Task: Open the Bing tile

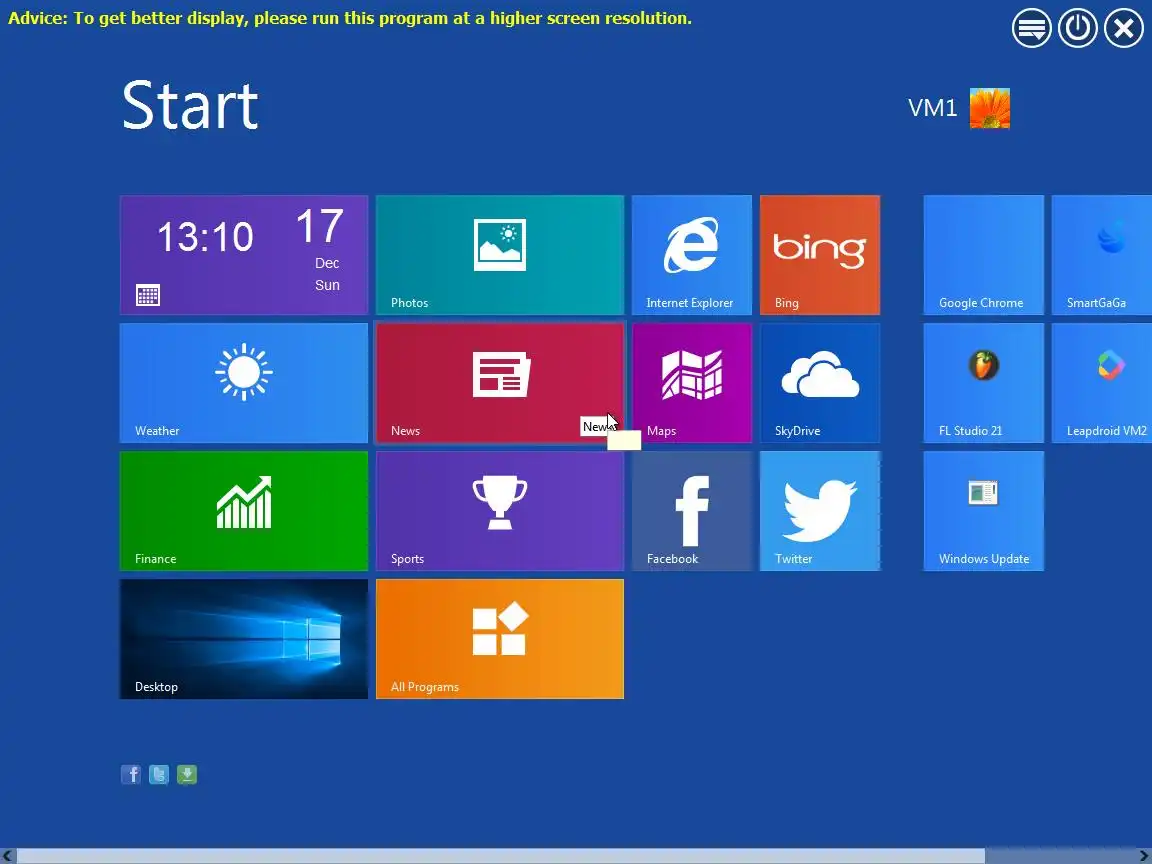Action: 820,255
